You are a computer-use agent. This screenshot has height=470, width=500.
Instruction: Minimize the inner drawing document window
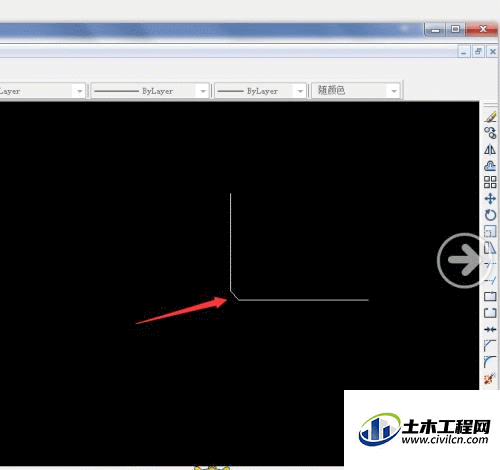click(464, 52)
